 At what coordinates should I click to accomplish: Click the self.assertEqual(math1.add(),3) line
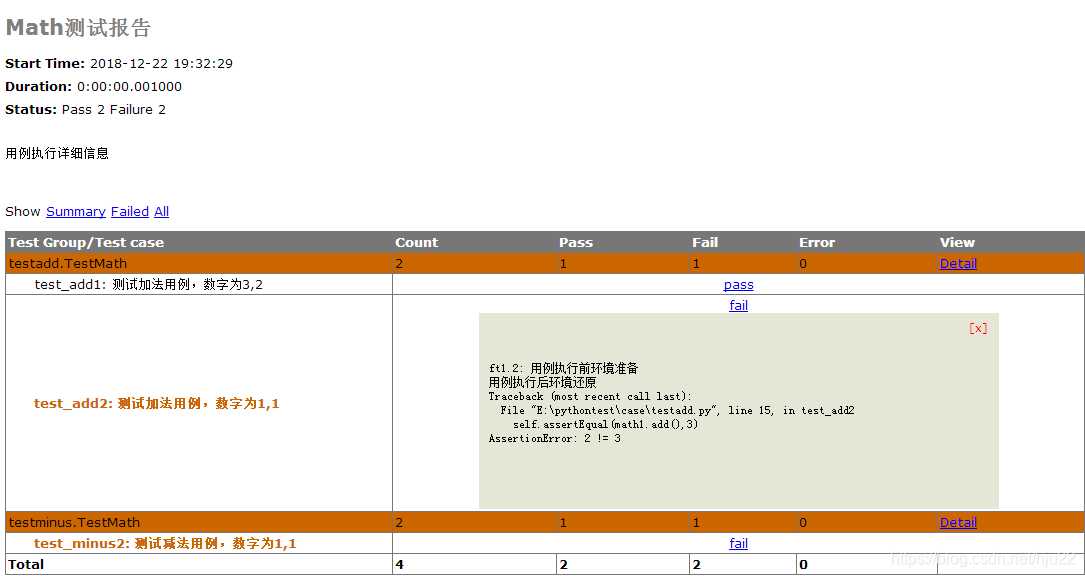605,424
